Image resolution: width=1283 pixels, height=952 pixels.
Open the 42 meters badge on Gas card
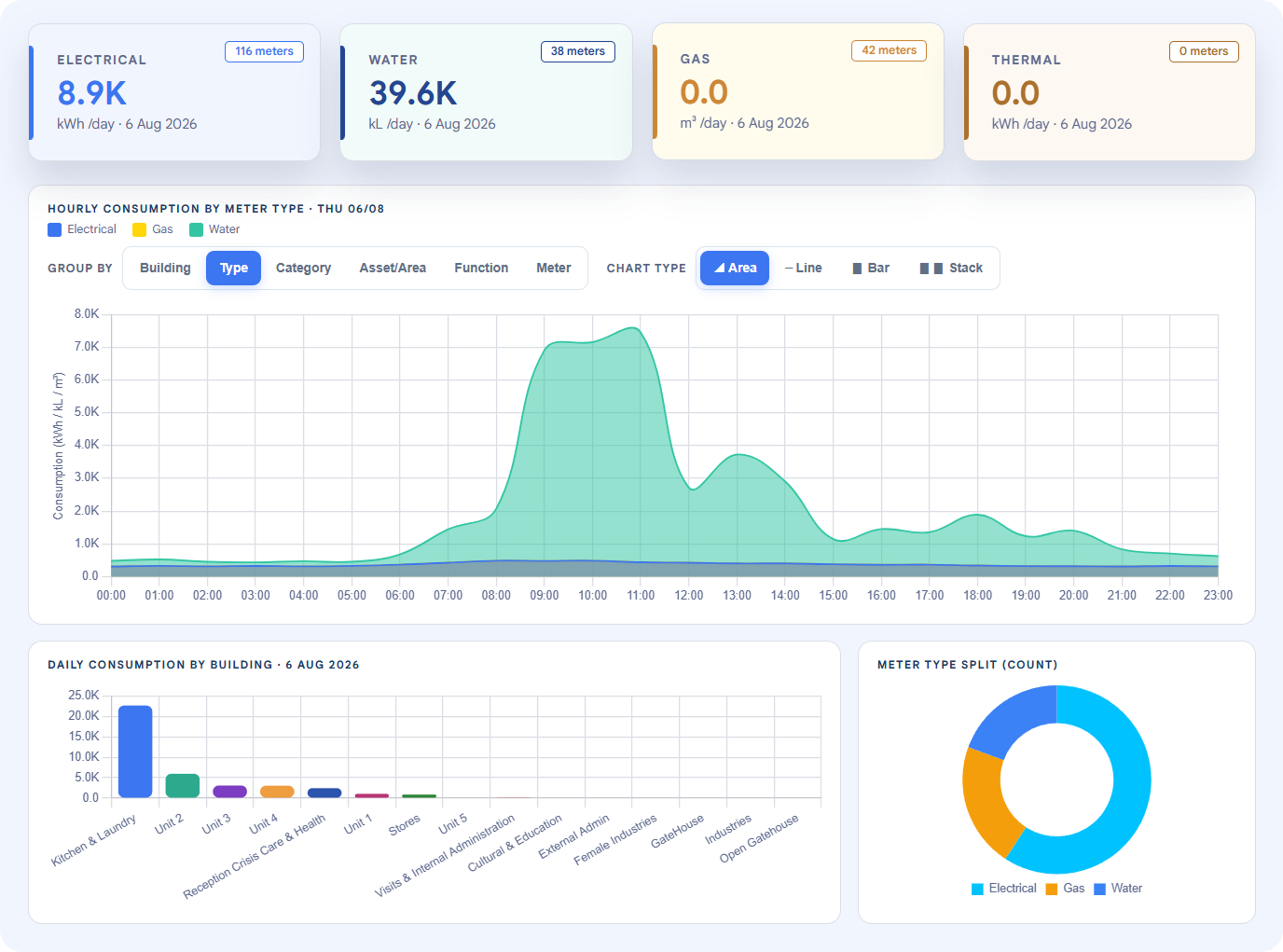click(889, 50)
